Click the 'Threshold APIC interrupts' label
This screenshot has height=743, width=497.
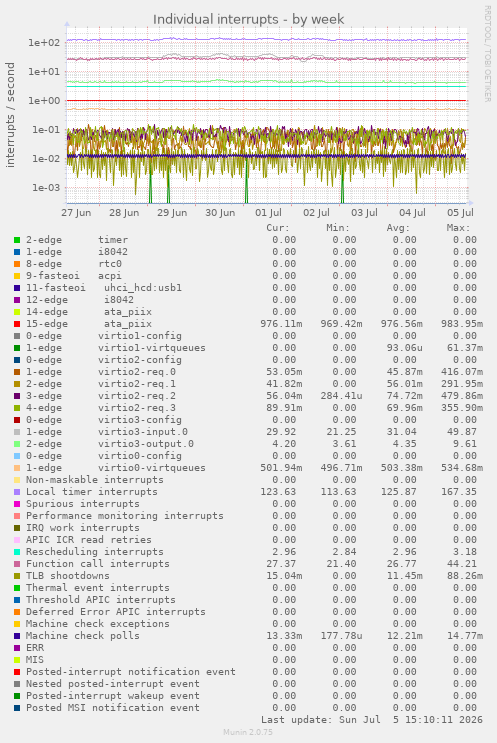point(100,600)
